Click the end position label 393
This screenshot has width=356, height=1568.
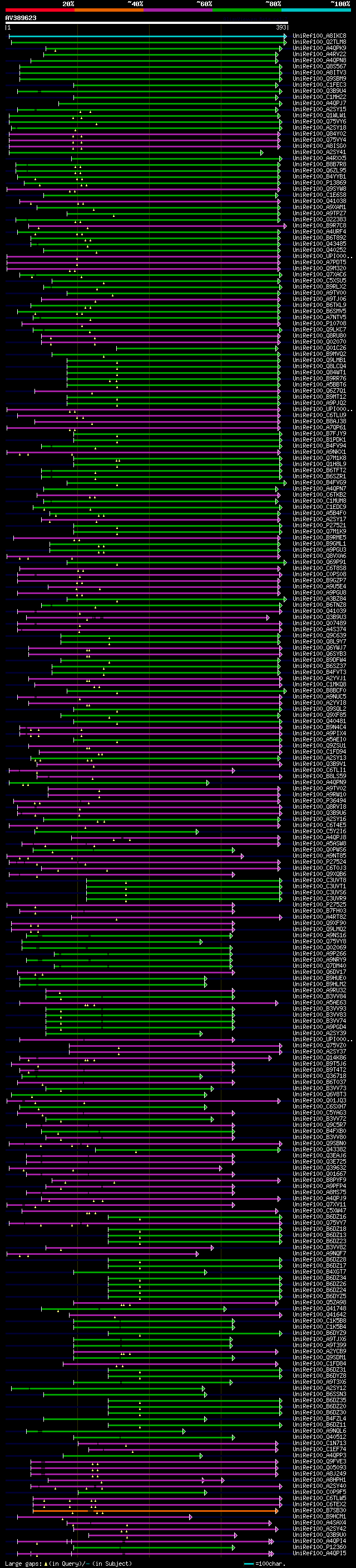coord(281,27)
